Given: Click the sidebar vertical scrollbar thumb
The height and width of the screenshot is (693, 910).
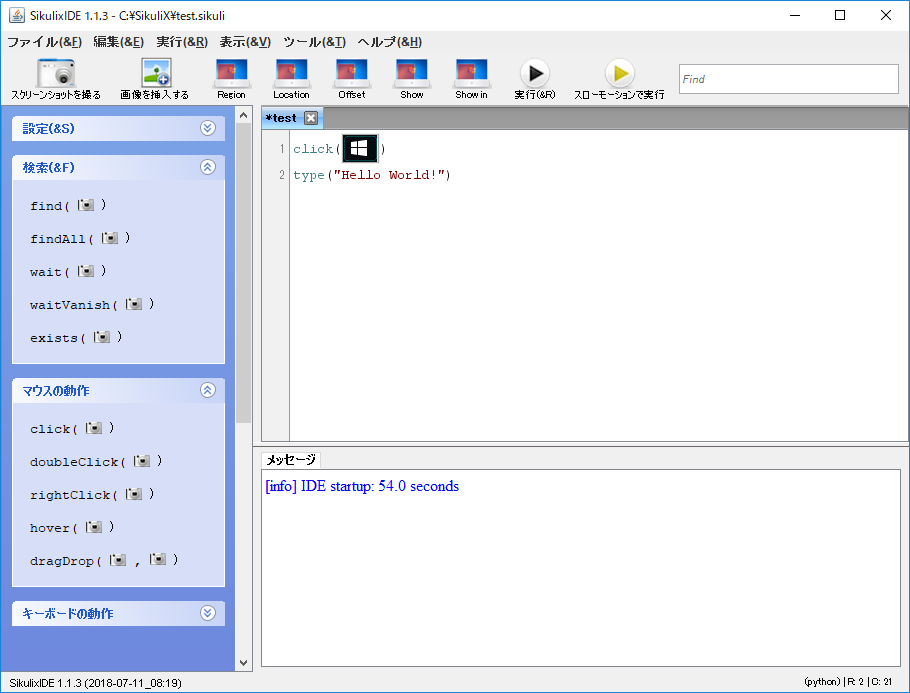Looking at the screenshot, I should coord(244,273).
